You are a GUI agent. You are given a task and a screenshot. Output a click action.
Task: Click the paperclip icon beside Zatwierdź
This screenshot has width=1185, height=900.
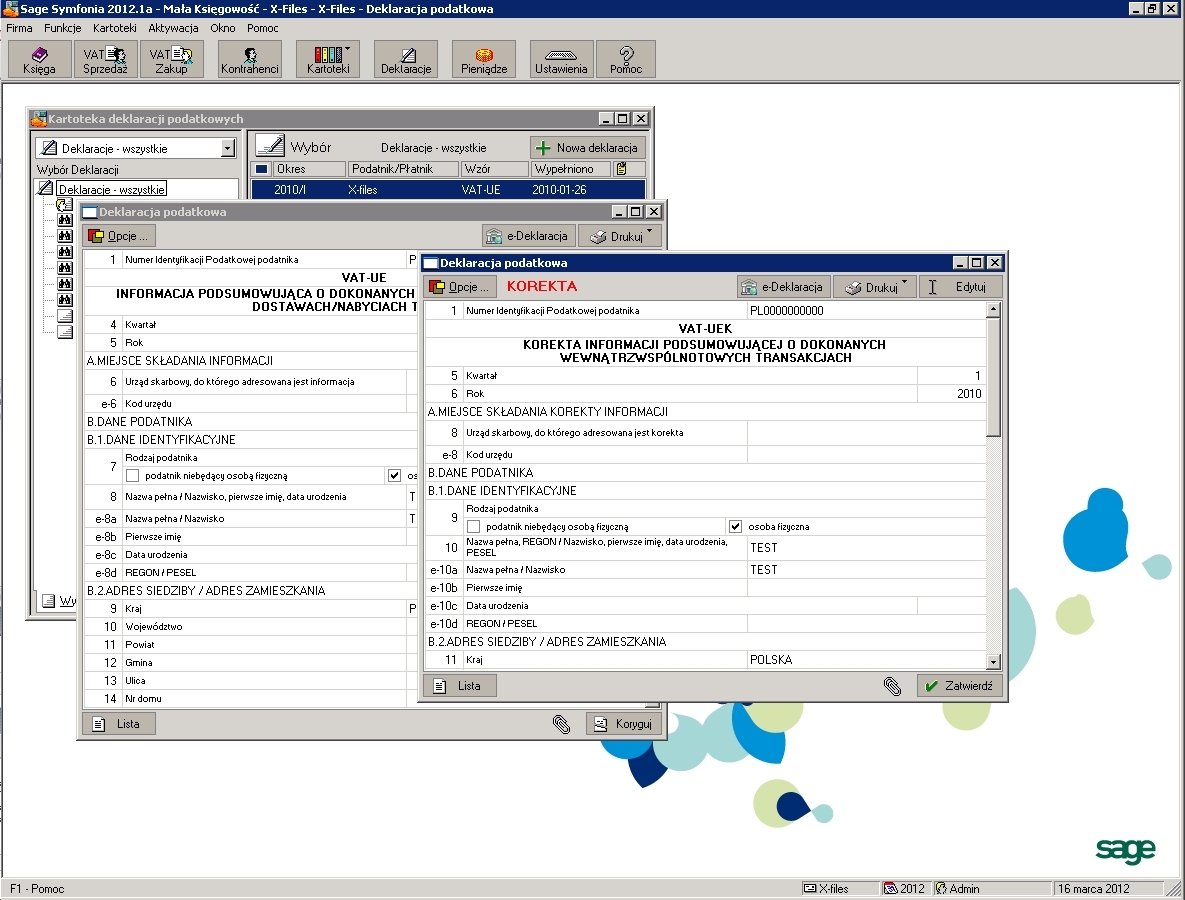(893, 686)
